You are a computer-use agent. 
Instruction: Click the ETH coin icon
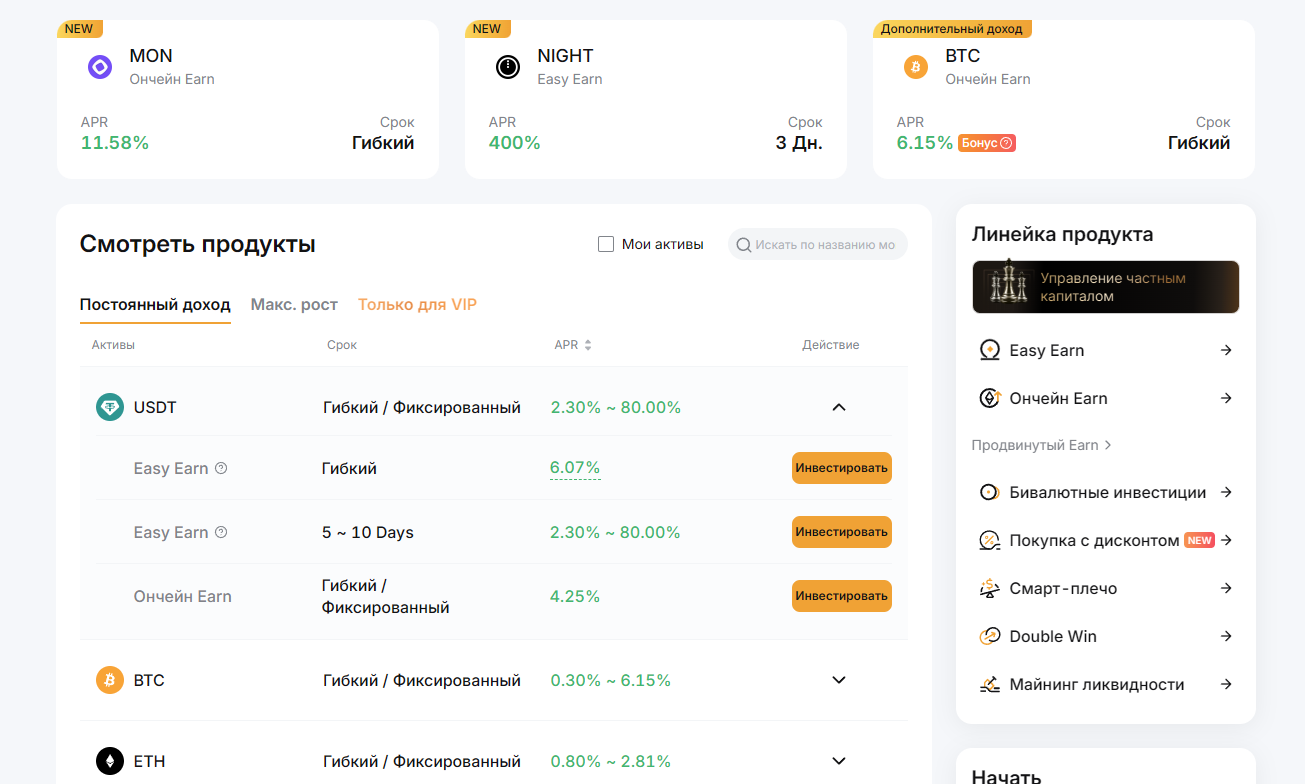pos(109,761)
